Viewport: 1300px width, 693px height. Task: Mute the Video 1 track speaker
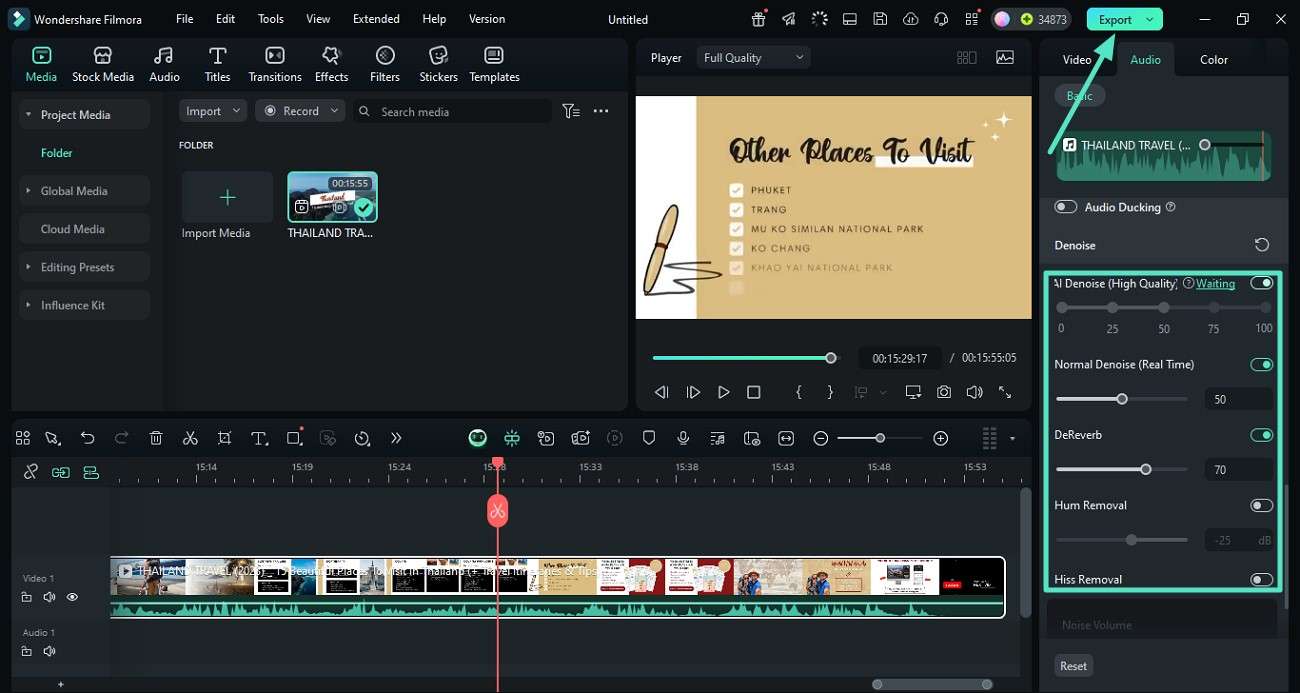pyautogui.click(x=49, y=597)
